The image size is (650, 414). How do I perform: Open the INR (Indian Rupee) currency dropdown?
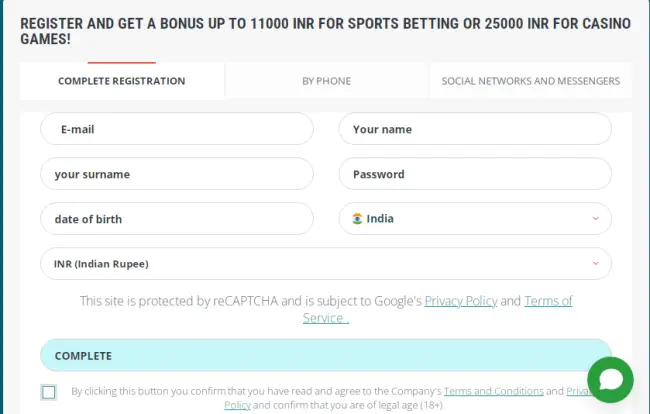325,264
